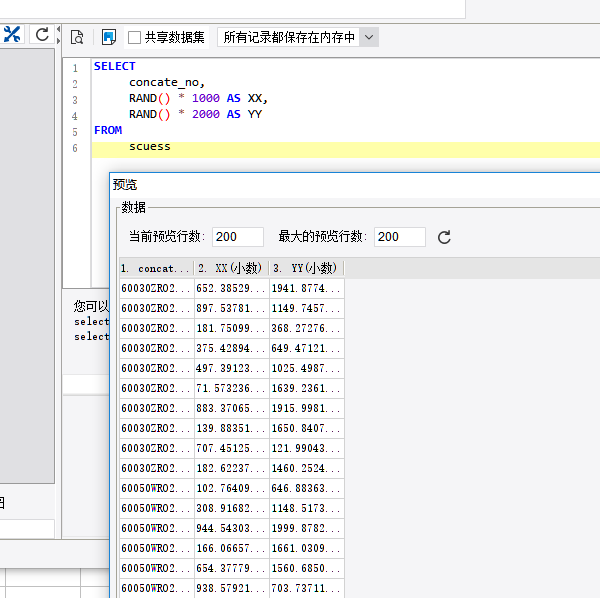Click the XX(小数) column header
600x598 pixels.
pos(232,268)
